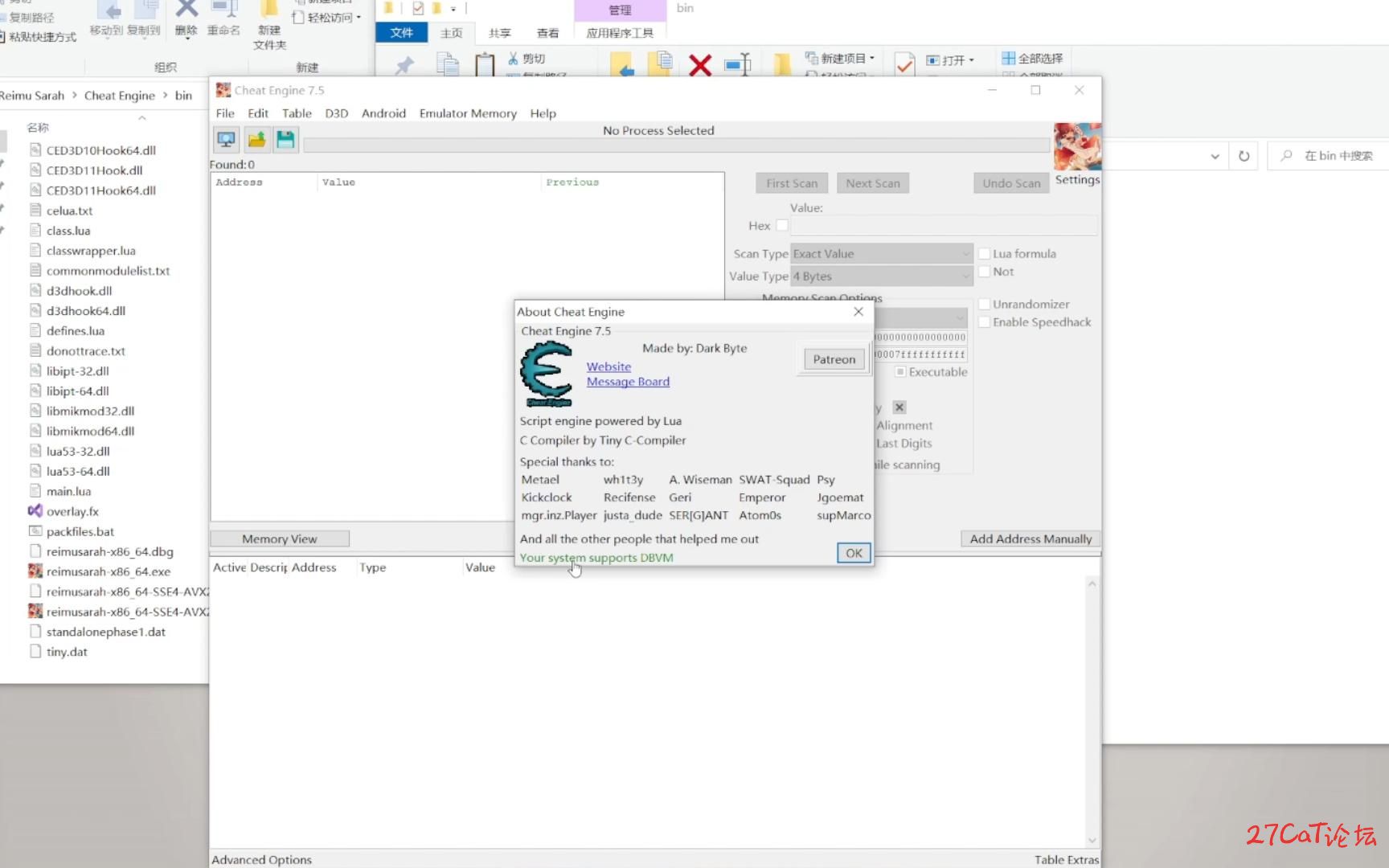Toggle the Hex checkbox
This screenshot has width=1389, height=868.
click(x=782, y=226)
